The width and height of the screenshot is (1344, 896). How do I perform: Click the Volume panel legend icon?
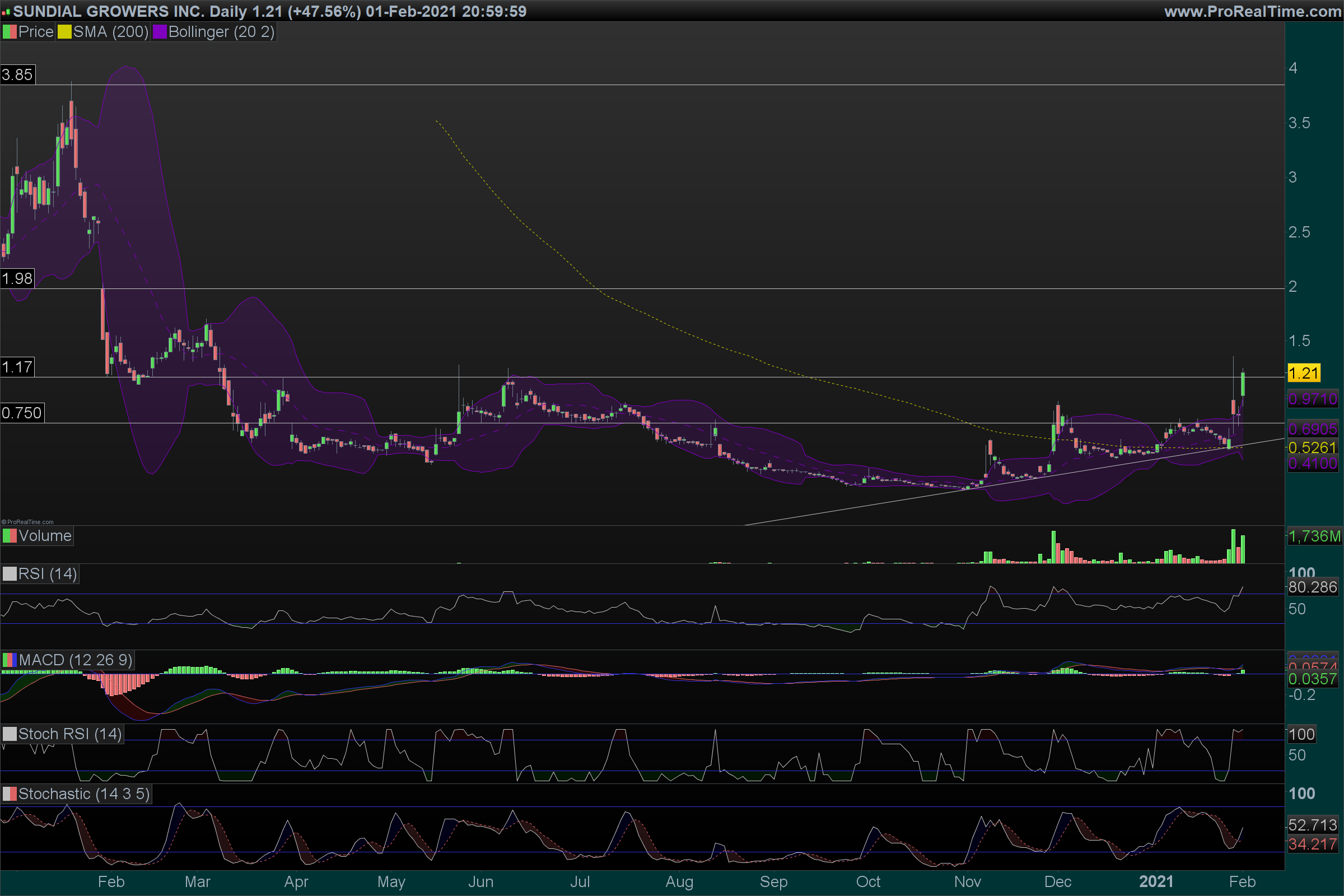(10, 536)
